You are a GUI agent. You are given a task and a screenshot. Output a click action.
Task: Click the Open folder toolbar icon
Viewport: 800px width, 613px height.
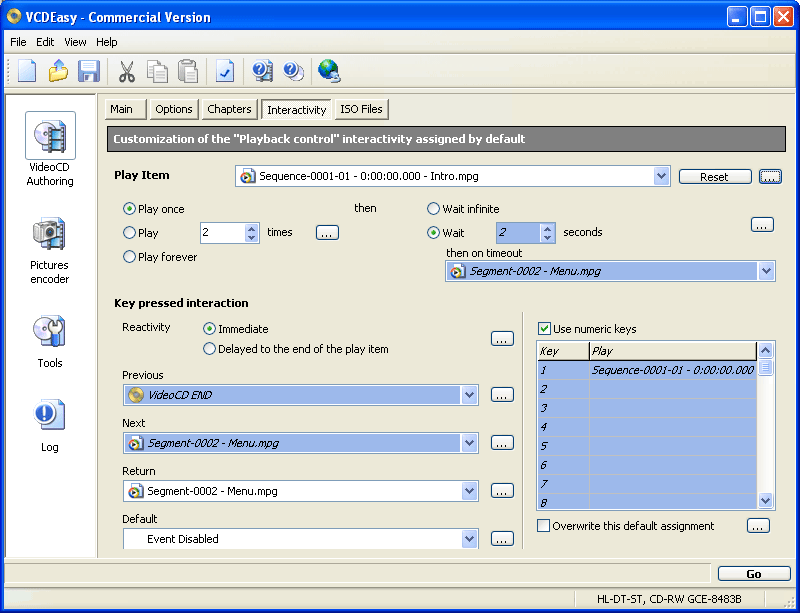click(x=58, y=70)
